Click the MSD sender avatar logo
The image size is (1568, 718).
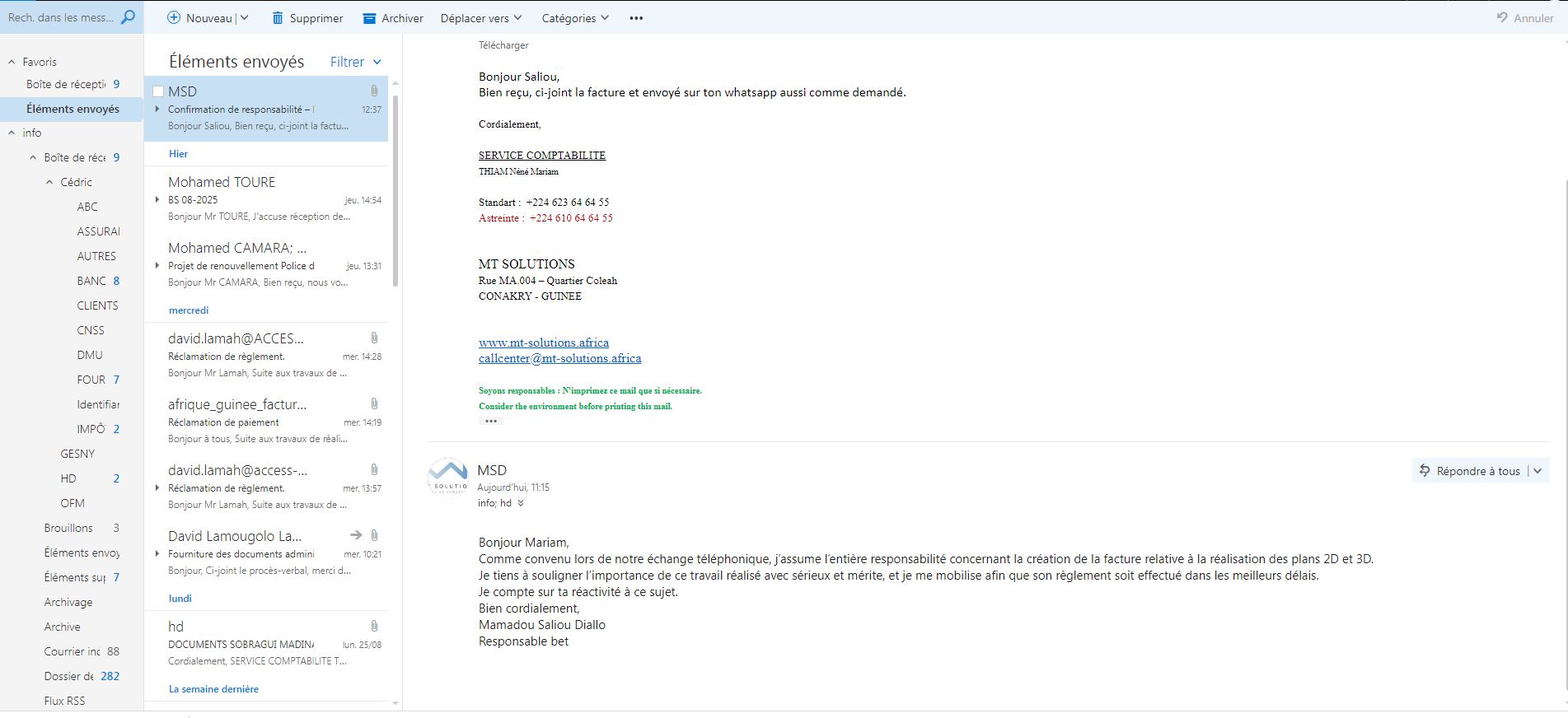coord(448,477)
